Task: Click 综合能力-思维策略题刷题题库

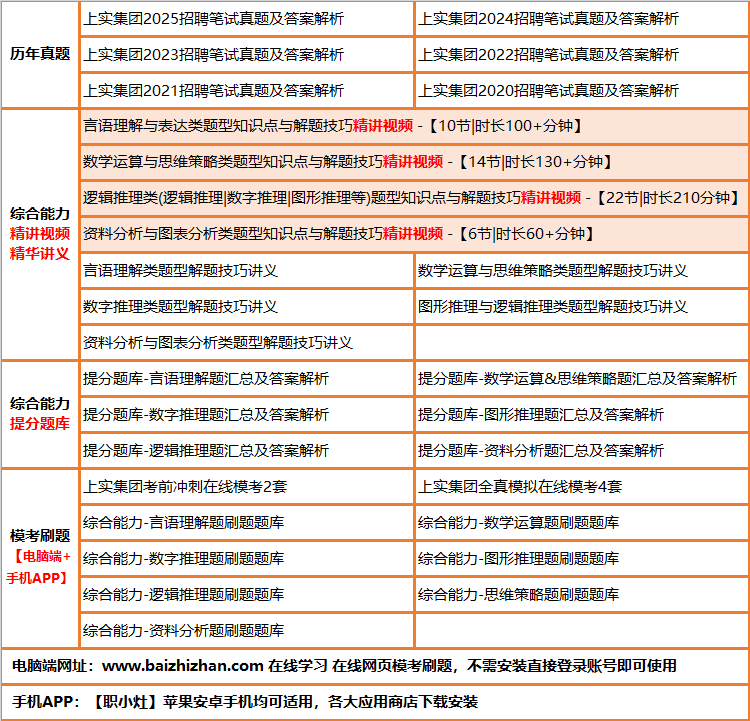Action: [x=518, y=595]
